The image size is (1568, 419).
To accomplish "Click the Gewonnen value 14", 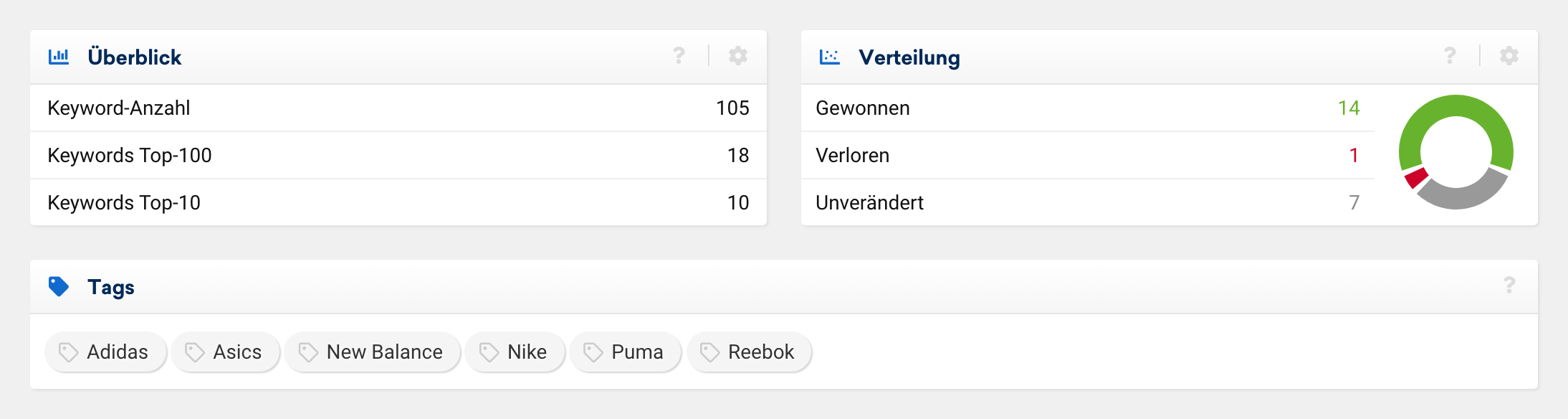I will click(x=1348, y=108).
